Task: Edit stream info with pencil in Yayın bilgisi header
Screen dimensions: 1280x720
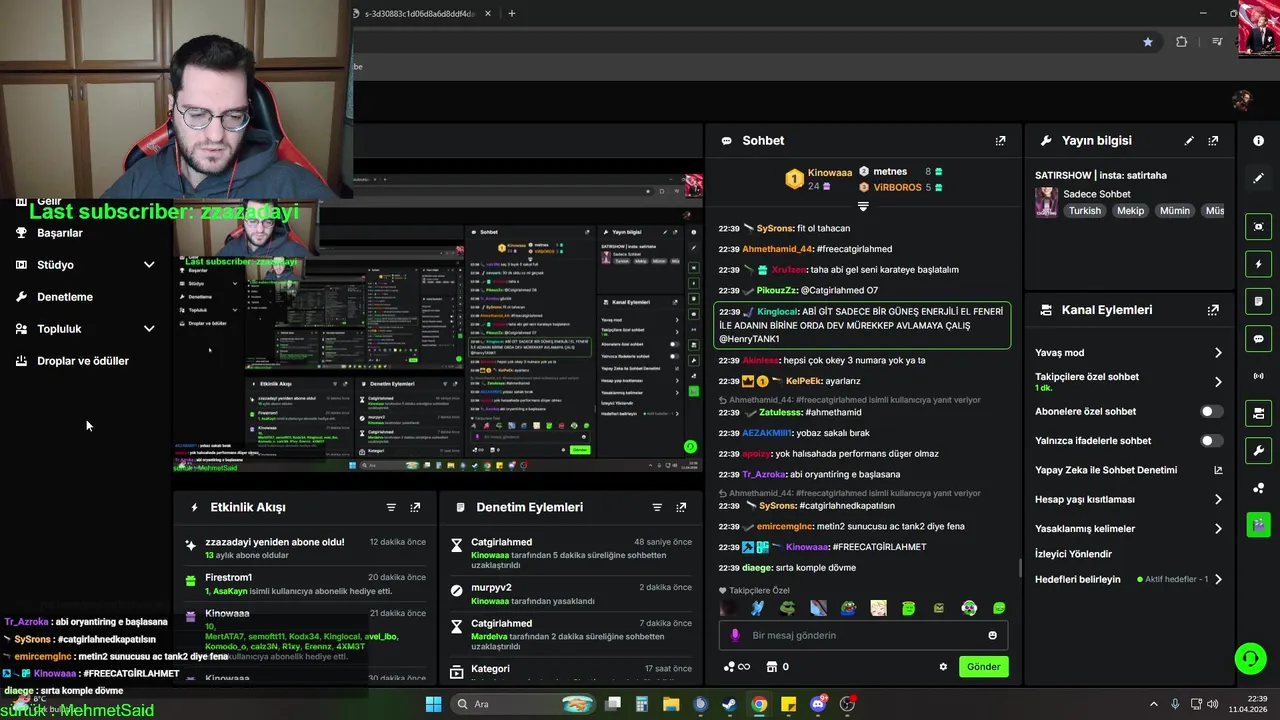Action: [1189, 141]
